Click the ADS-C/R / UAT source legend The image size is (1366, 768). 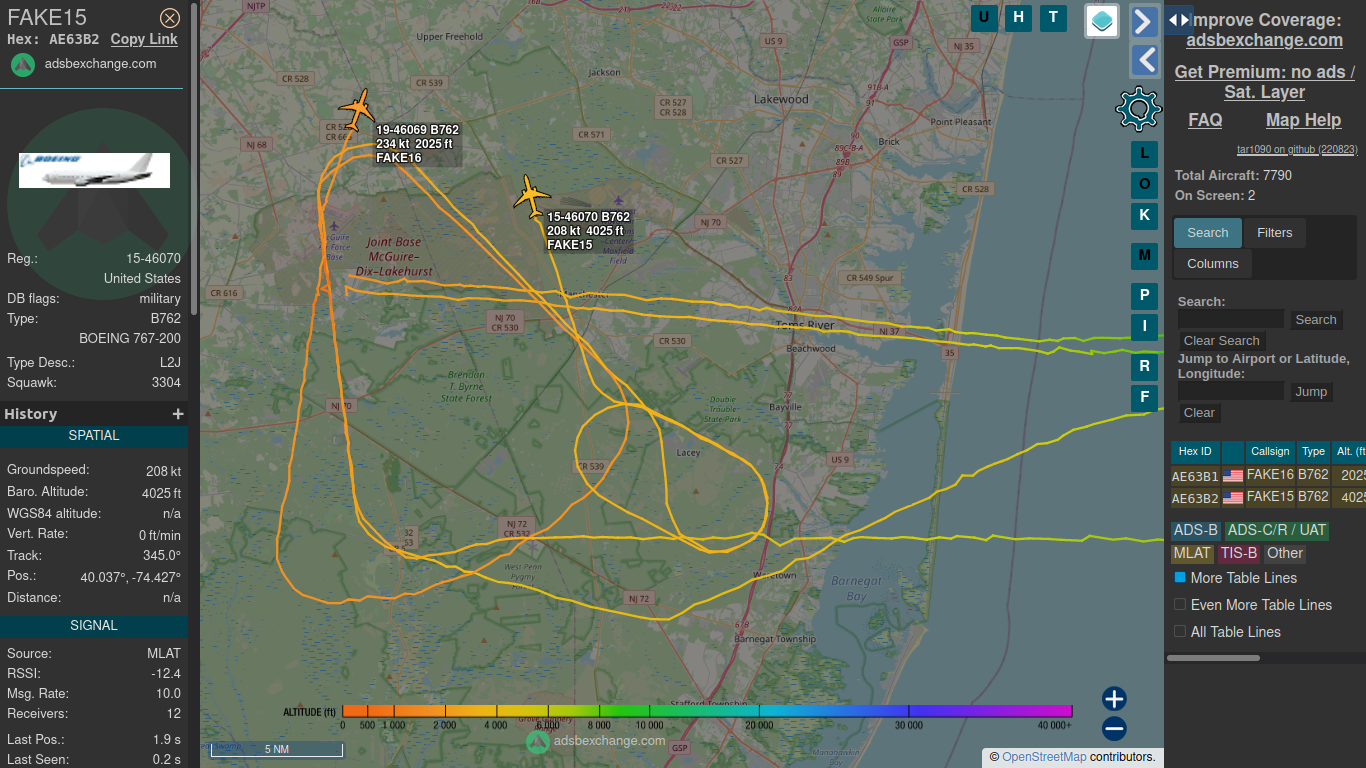pyautogui.click(x=1277, y=530)
